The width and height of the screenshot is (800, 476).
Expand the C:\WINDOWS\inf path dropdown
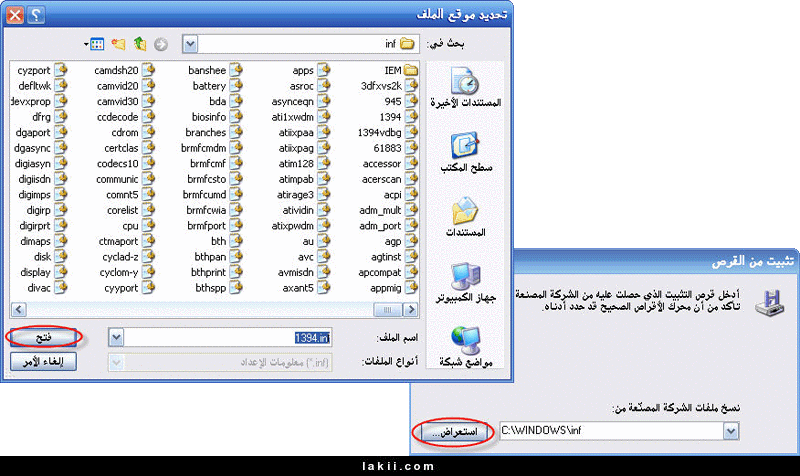pos(730,431)
